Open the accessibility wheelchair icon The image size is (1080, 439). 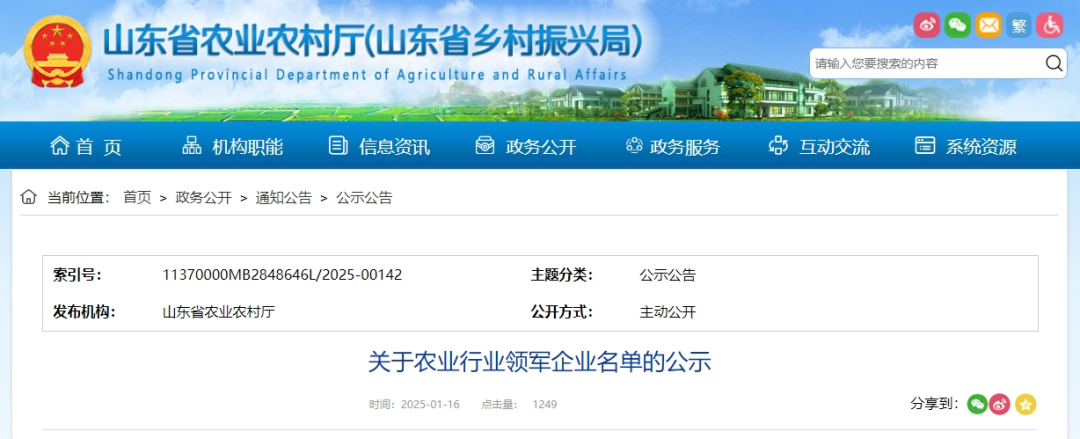[x=1050, y=25]
